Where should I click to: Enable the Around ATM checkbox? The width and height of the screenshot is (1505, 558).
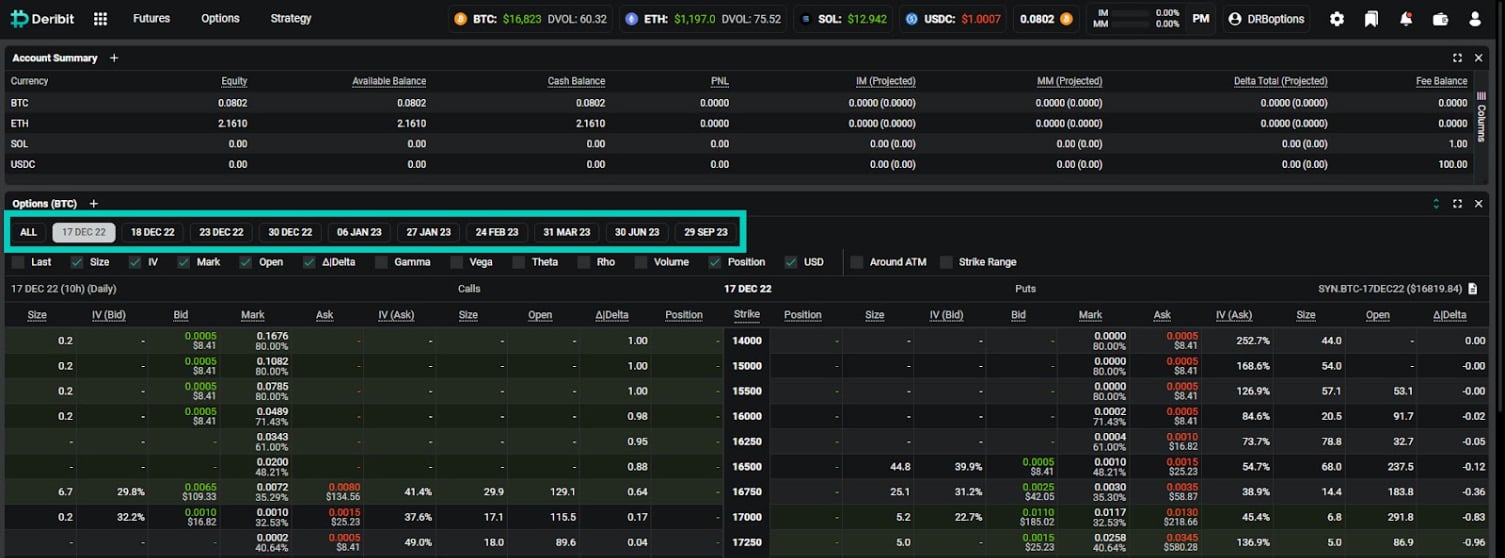857,262
